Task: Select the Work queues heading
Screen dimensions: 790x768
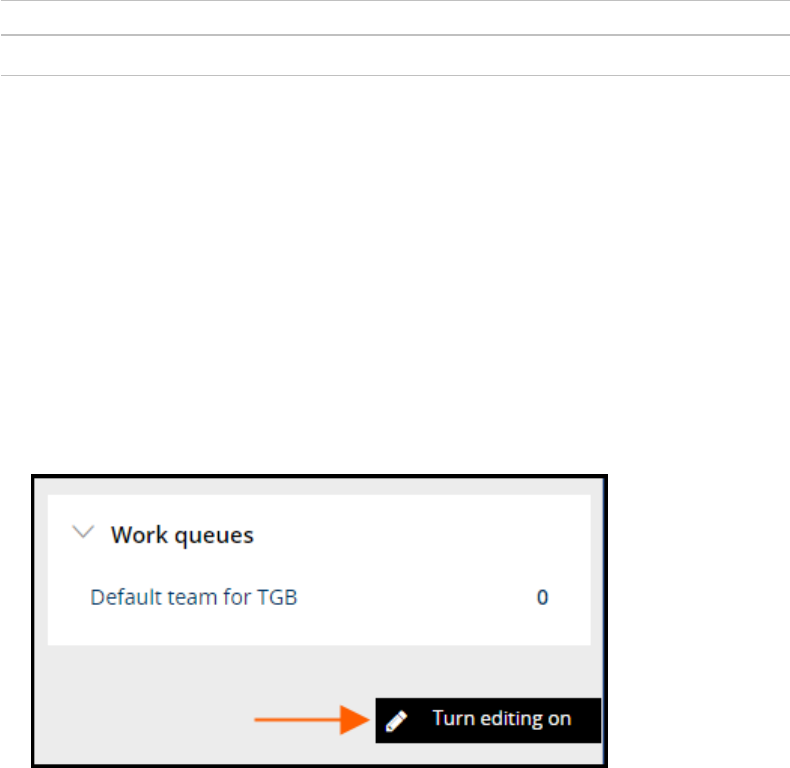Action: pos(182,535)
